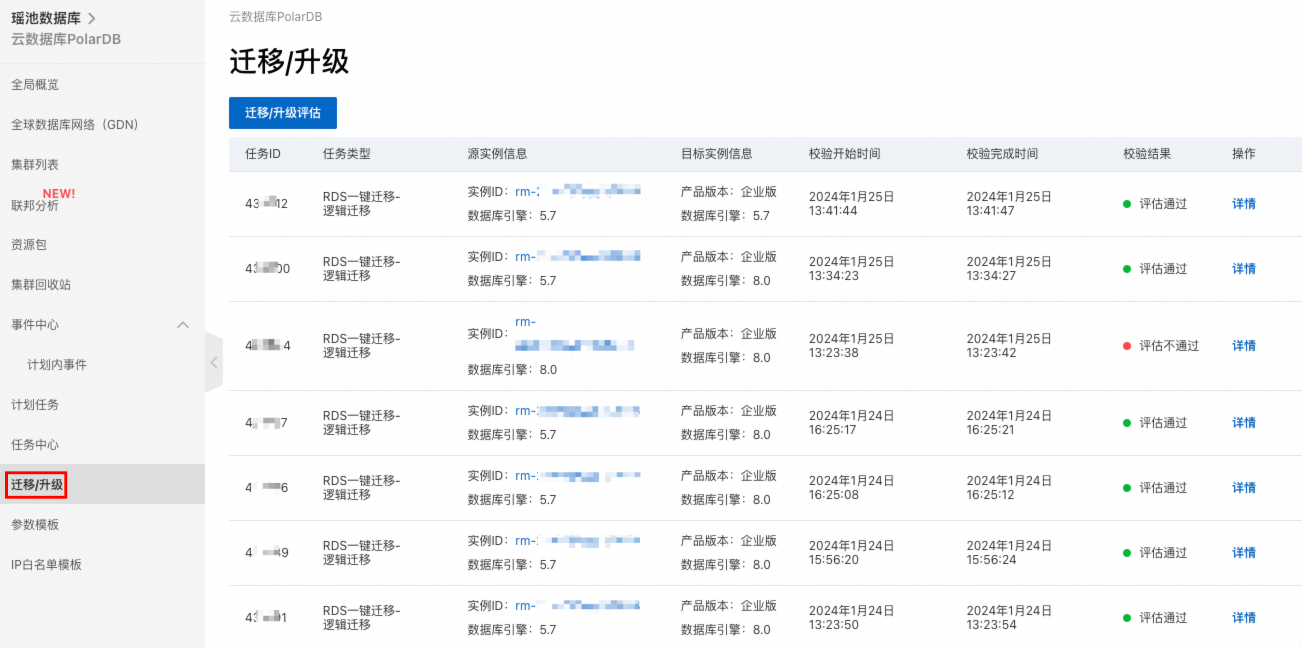Open 参数模板
Screen dimensions: 1302x648
coord(35,525)
